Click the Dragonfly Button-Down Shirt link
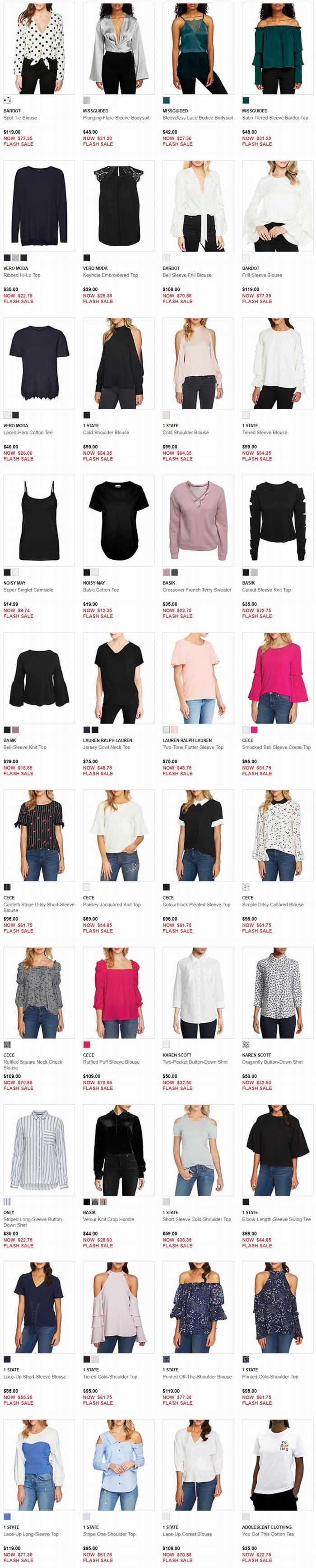 click(272, 1062)
